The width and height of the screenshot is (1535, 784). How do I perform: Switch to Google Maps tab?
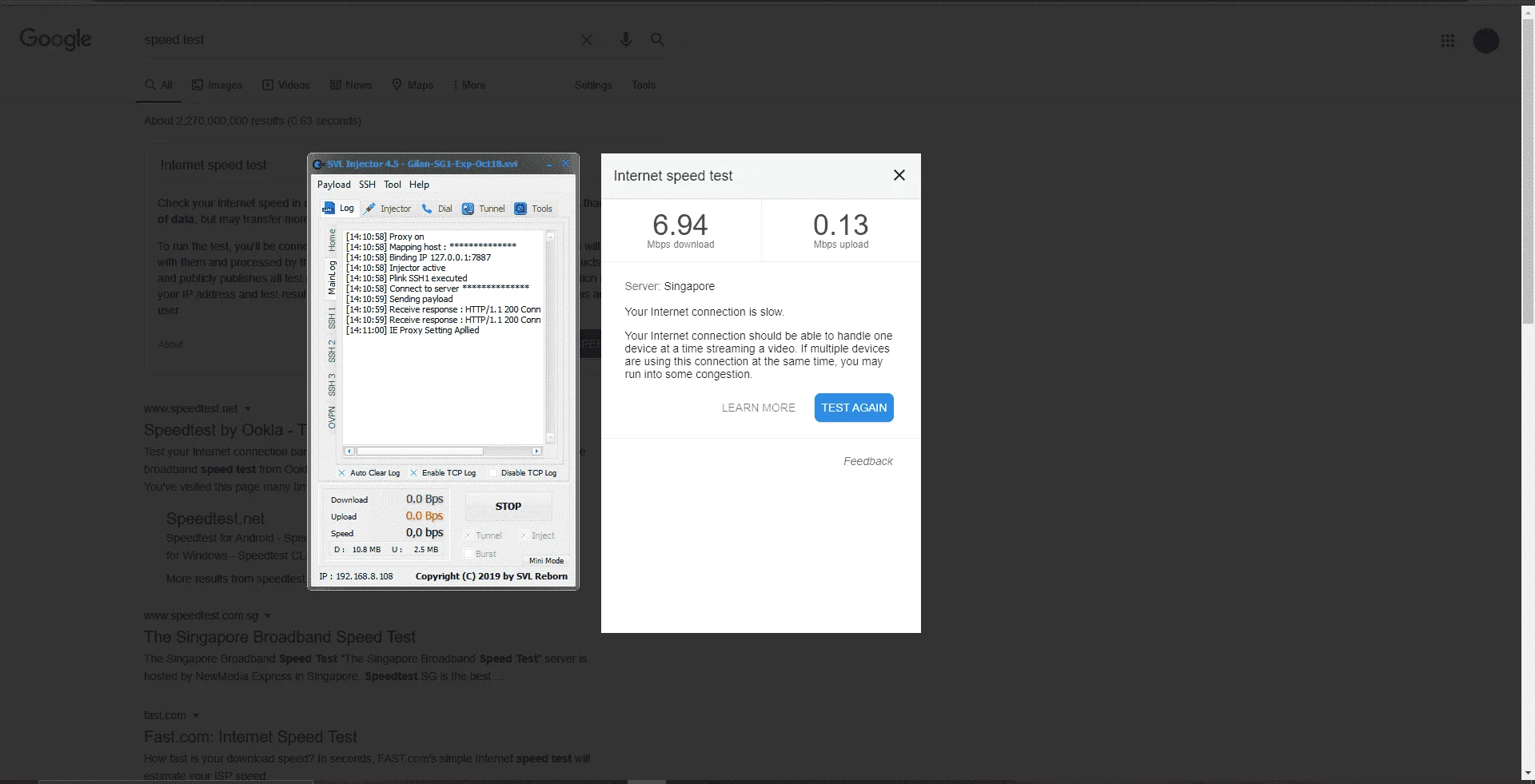pyautogui.click(x=412, y=85)
